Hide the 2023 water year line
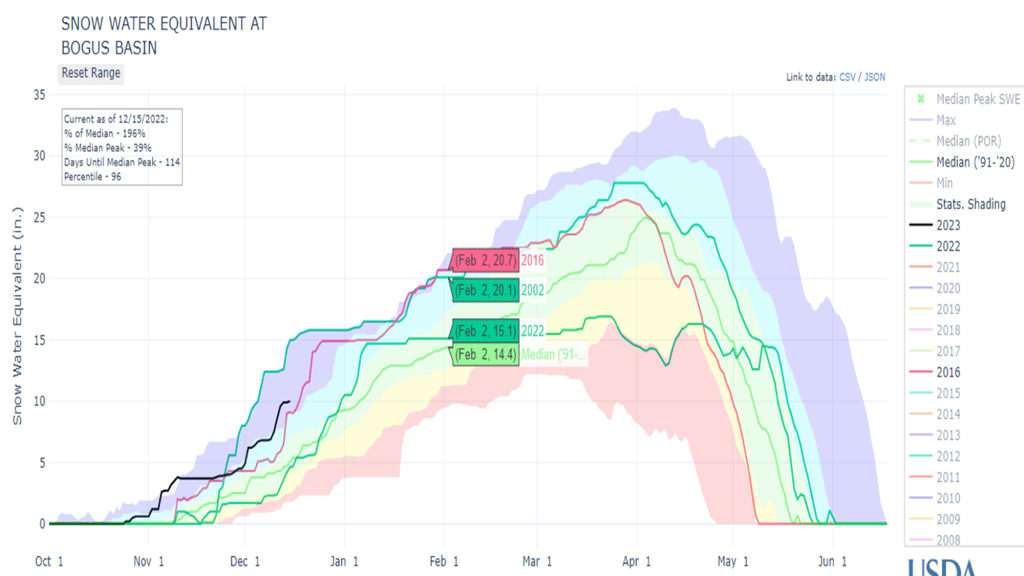This screenshot has height=576, width=1024. 948,225
